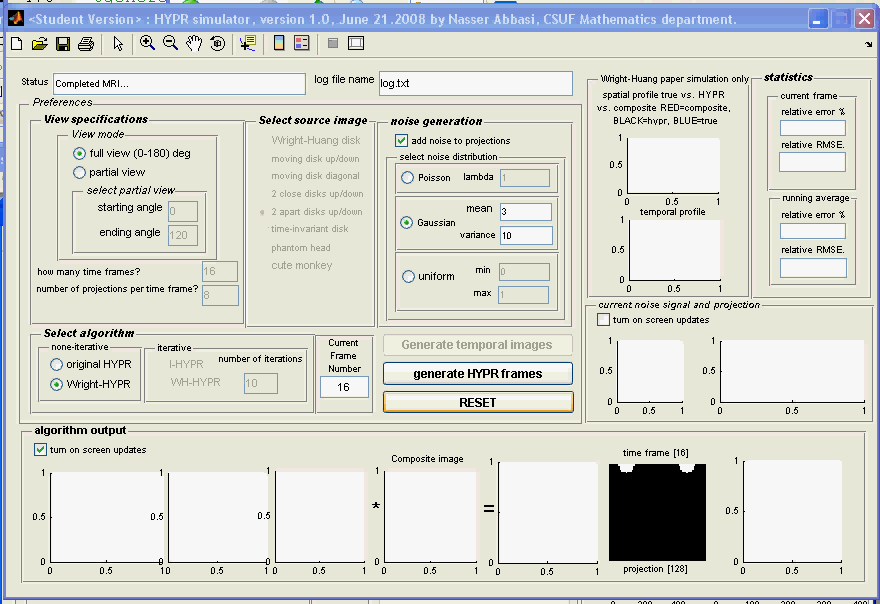Activate the Pan hand tool
Viewport: 880px width, 604px height.
click(193, 43)
